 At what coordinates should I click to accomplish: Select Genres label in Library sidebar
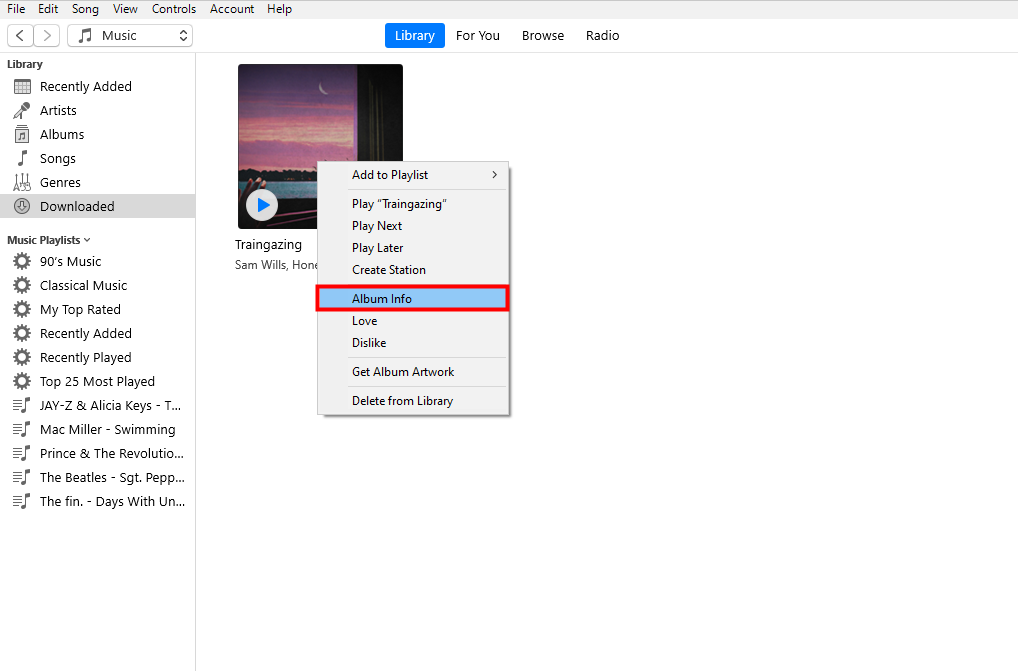[60, 182]
